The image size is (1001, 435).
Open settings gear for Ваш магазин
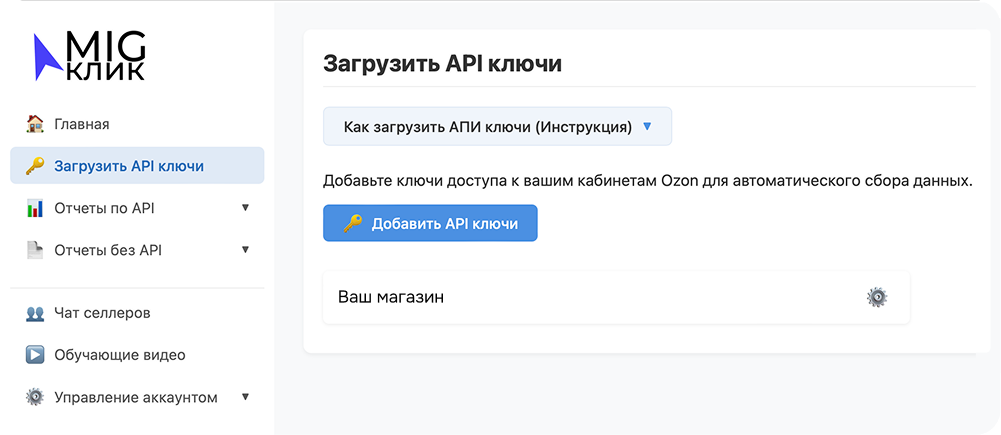[876, 297]
